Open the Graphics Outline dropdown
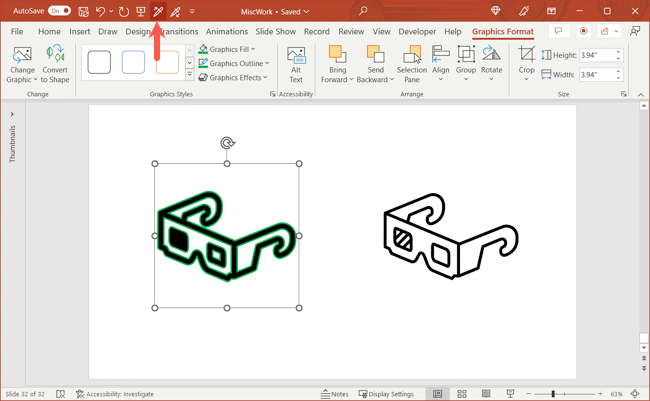Image resolution: width=650 pixels, height=401 pixels. pos(234,63)
